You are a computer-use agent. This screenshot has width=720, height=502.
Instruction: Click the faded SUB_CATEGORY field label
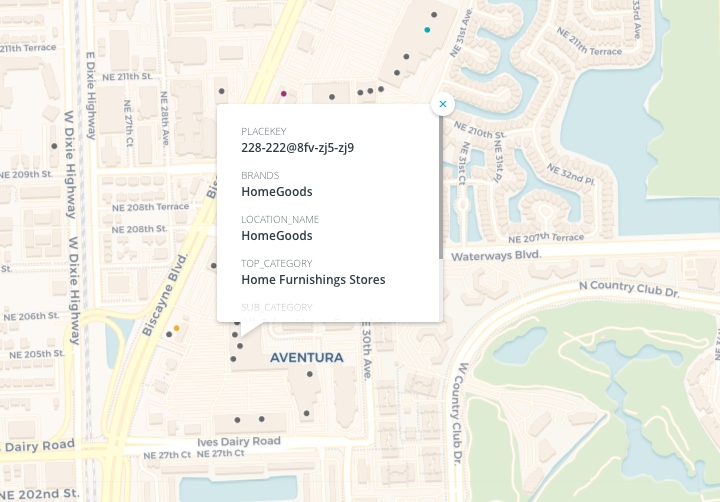277,307
